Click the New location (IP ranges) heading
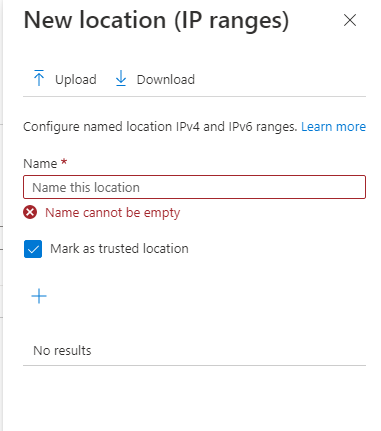 click(156, 21)
